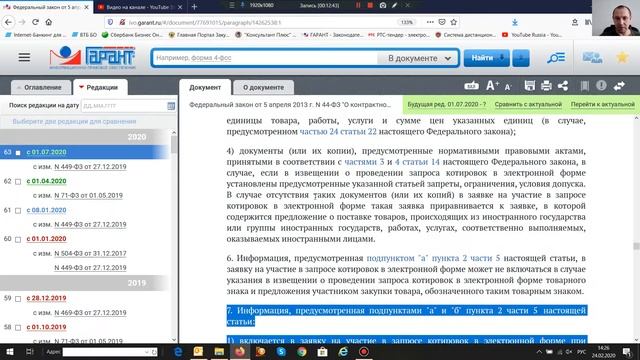This screenshot has width=640, height=360.
Task: Open Windows Start menu
Action: pos(9,351)
